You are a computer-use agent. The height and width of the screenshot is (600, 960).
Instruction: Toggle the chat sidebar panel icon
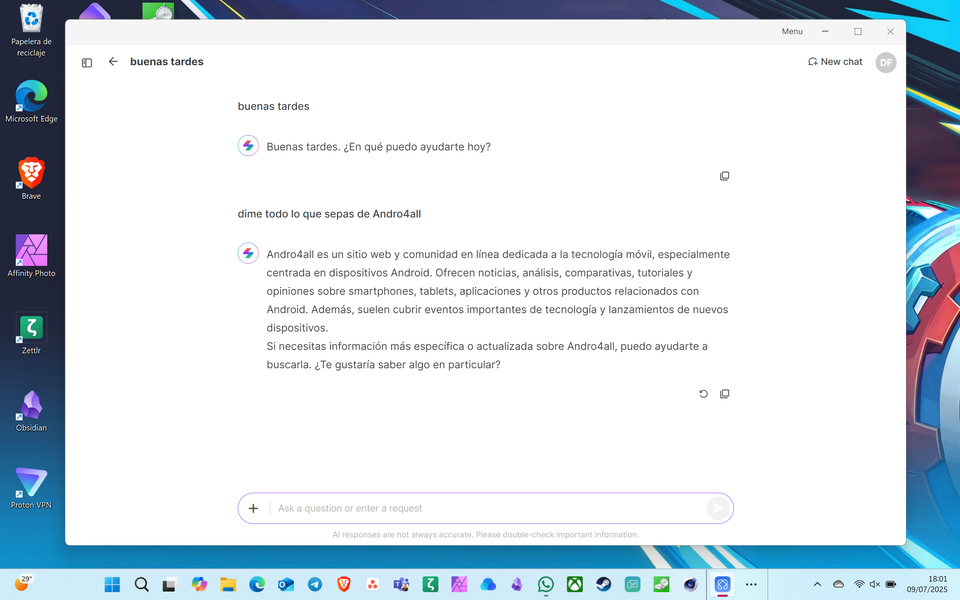[x=87, y=62]
